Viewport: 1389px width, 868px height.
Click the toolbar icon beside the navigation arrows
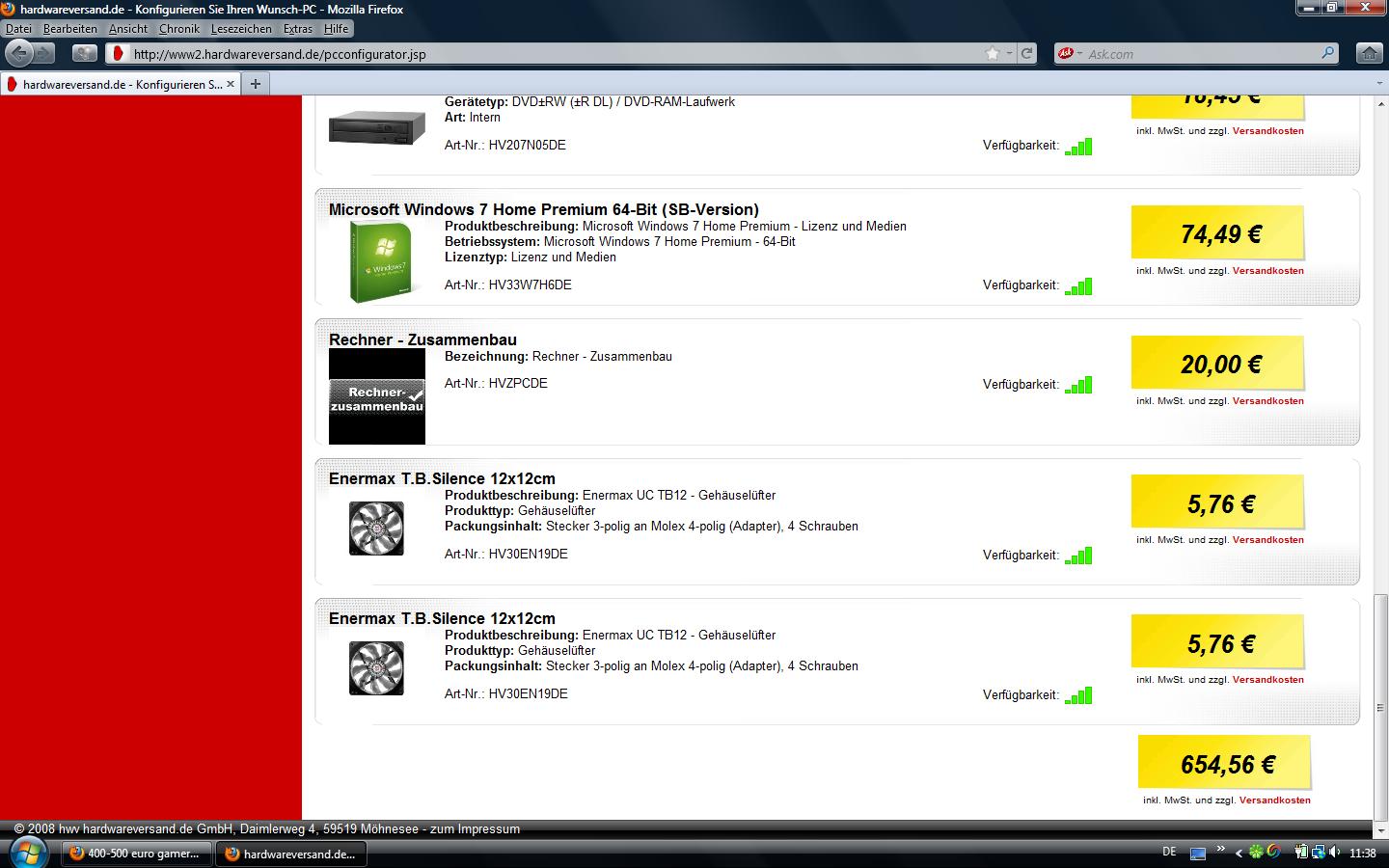(85, 53)
